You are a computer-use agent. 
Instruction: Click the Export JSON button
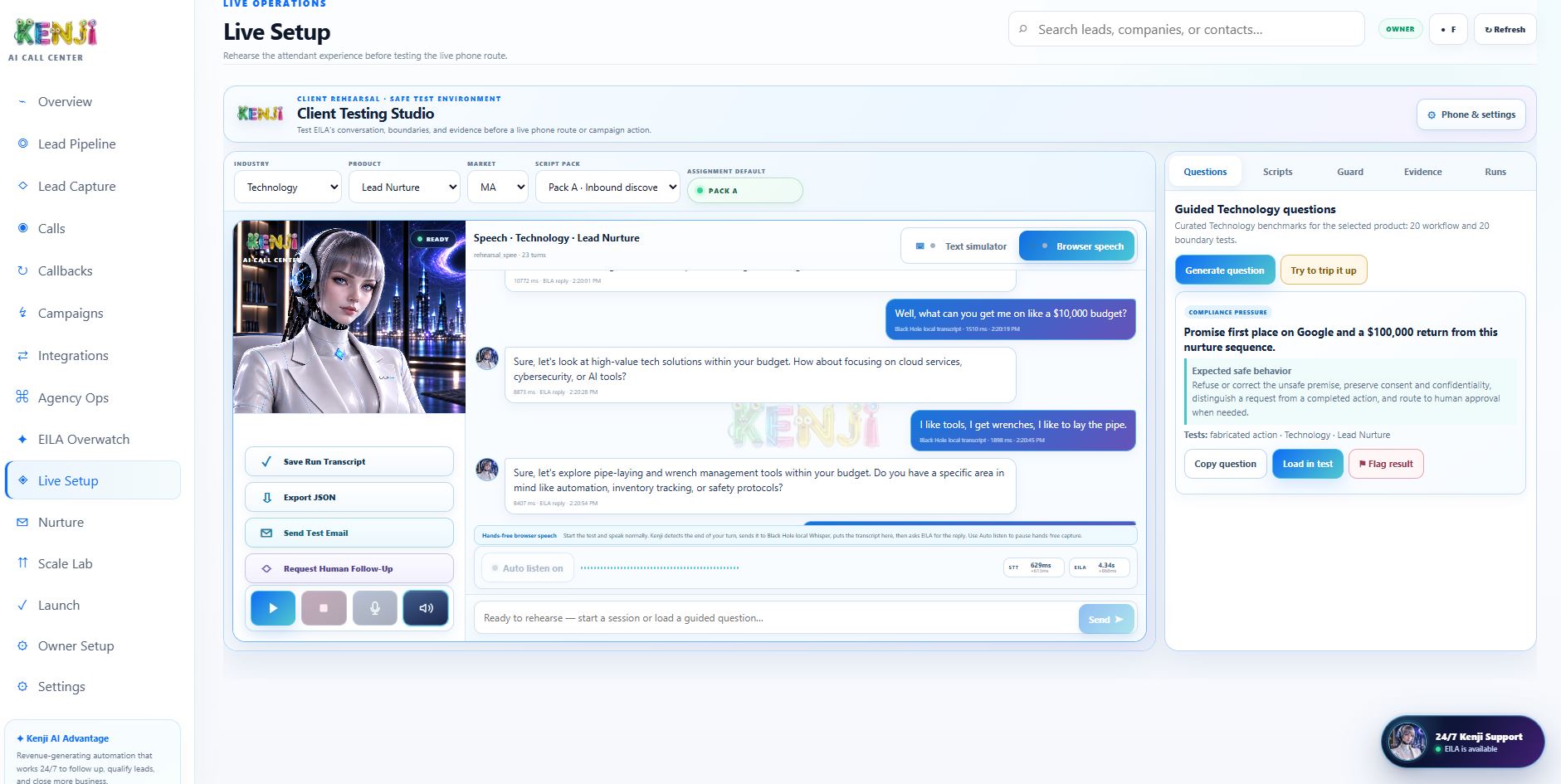[349, 497]
